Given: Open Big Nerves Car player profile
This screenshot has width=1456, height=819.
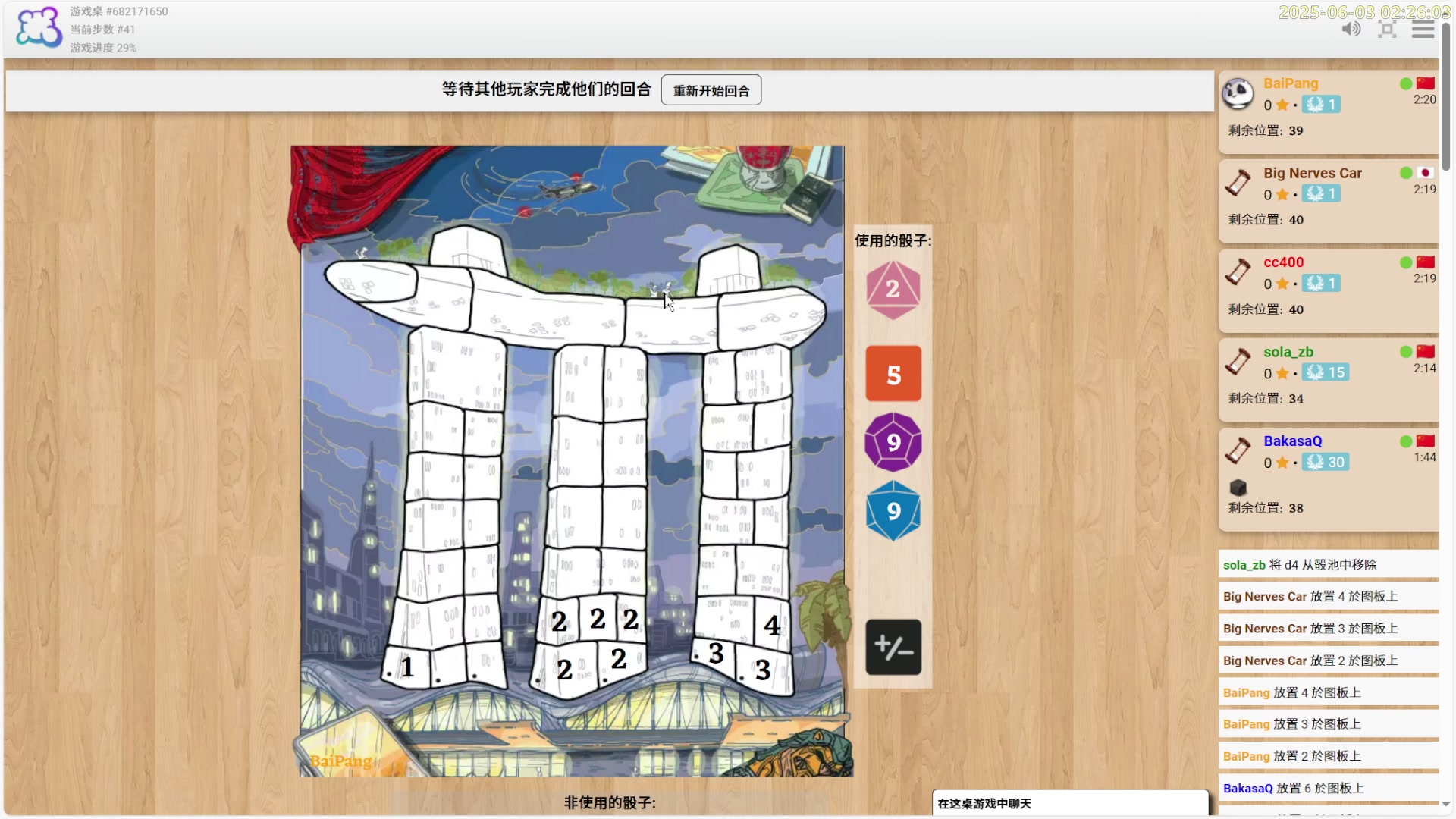Looking at the screenshot, I should pyautogui.click(x=1312, y=173).
